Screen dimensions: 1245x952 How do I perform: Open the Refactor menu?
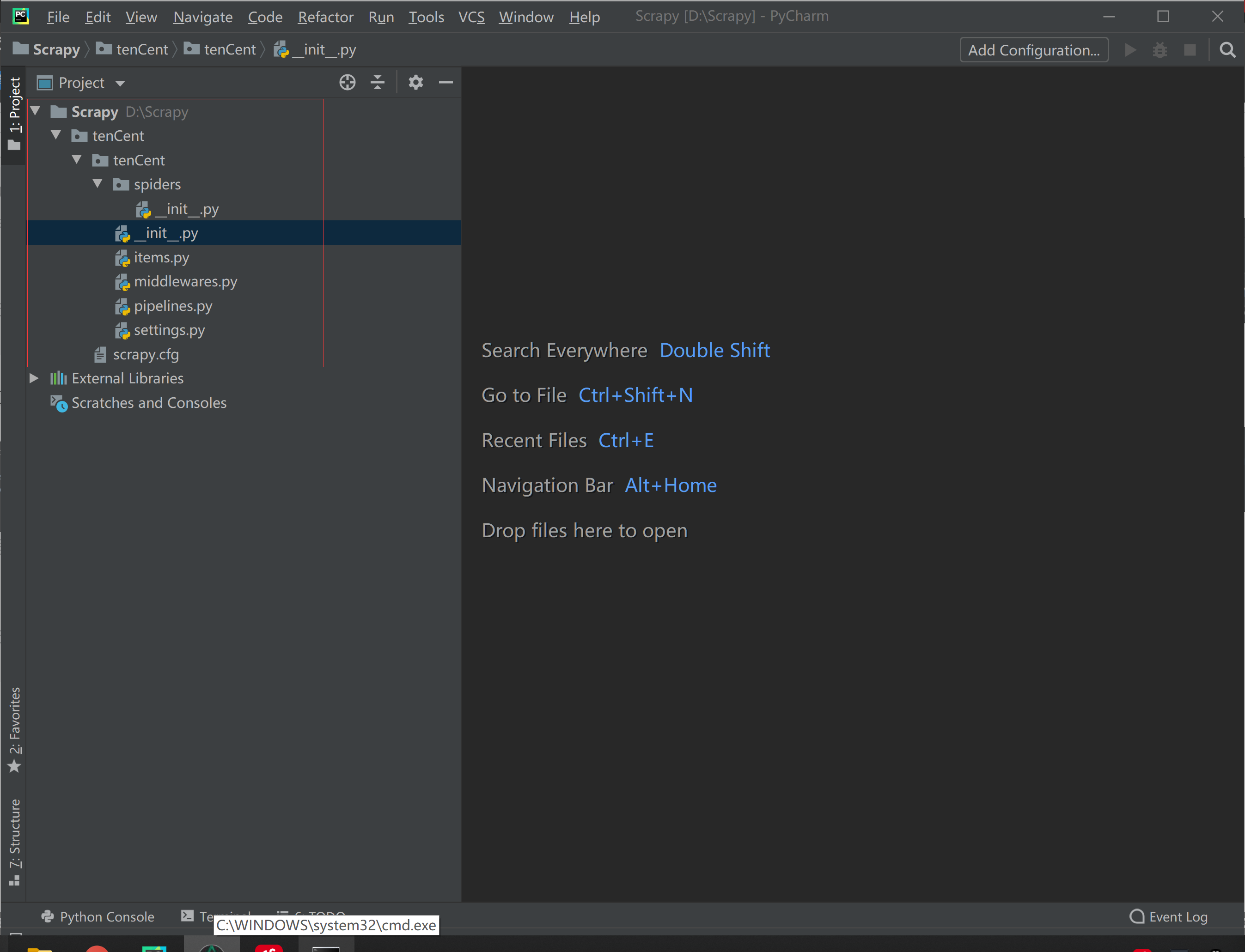pos(325,17)
